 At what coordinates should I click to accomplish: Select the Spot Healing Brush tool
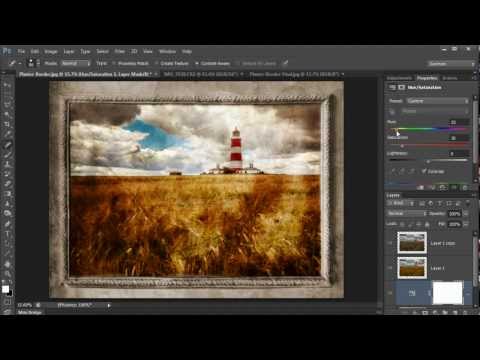[x=7, y=144]
